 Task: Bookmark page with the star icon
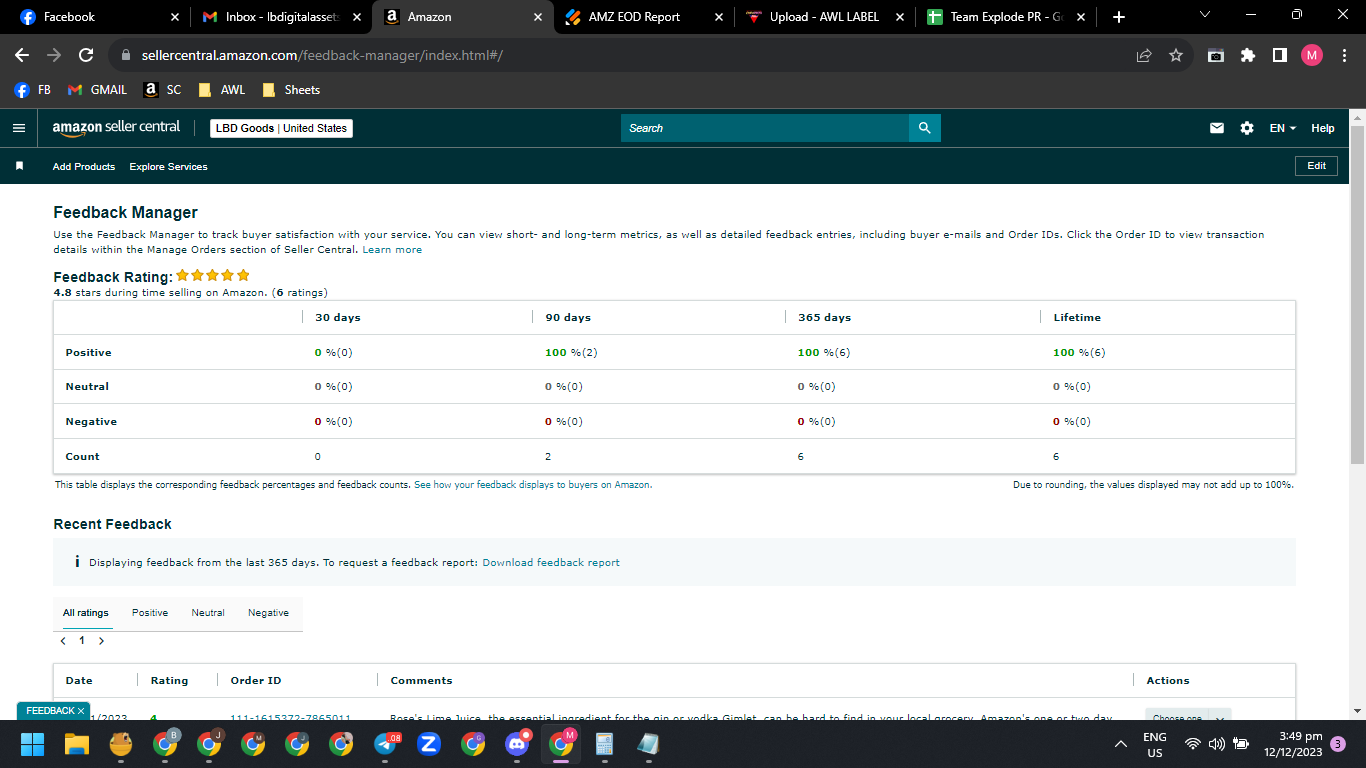pyautogui.click(x=1176, y=56)
